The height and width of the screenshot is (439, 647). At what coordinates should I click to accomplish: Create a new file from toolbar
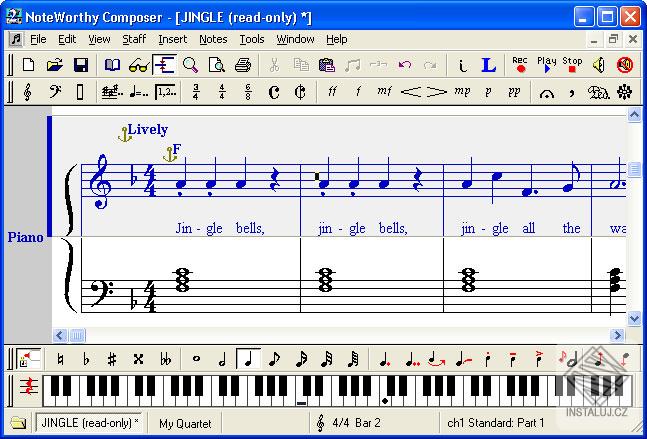click(28, 65)
